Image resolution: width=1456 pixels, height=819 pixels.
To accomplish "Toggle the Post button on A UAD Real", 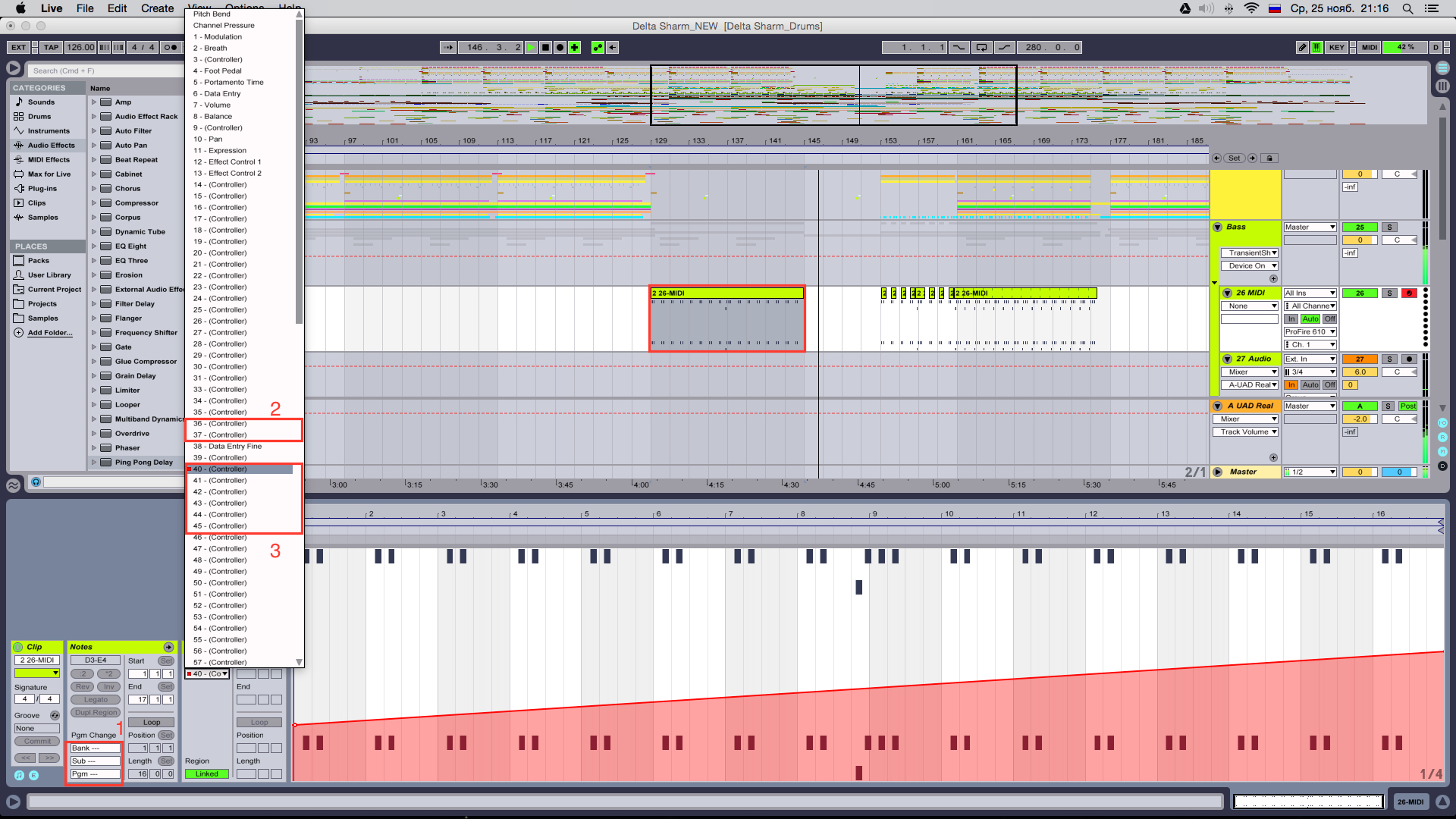I will [x=1408, y=406].
